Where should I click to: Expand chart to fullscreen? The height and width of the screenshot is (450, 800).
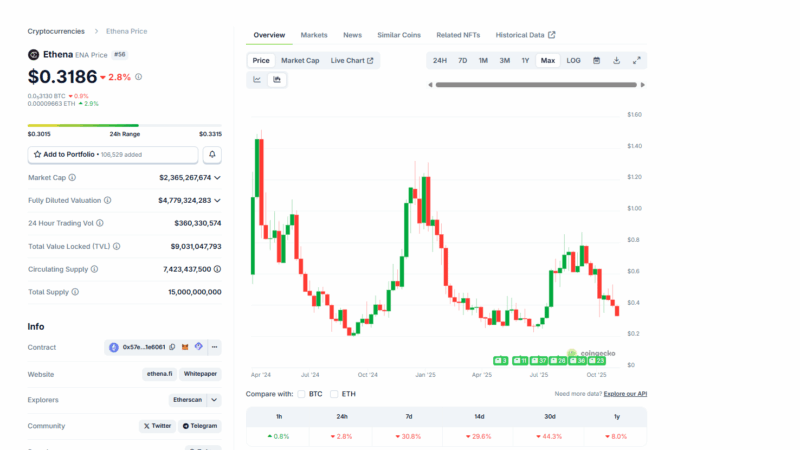pyautogui.click(x=637, y=61)
